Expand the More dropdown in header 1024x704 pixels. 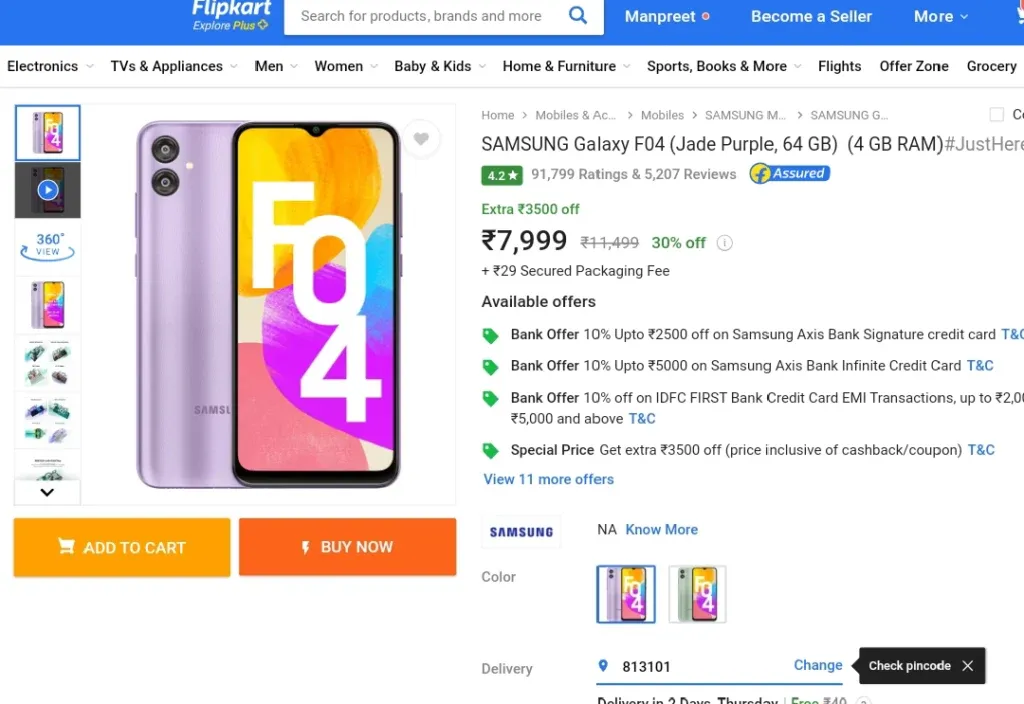(x=940, y=16)
